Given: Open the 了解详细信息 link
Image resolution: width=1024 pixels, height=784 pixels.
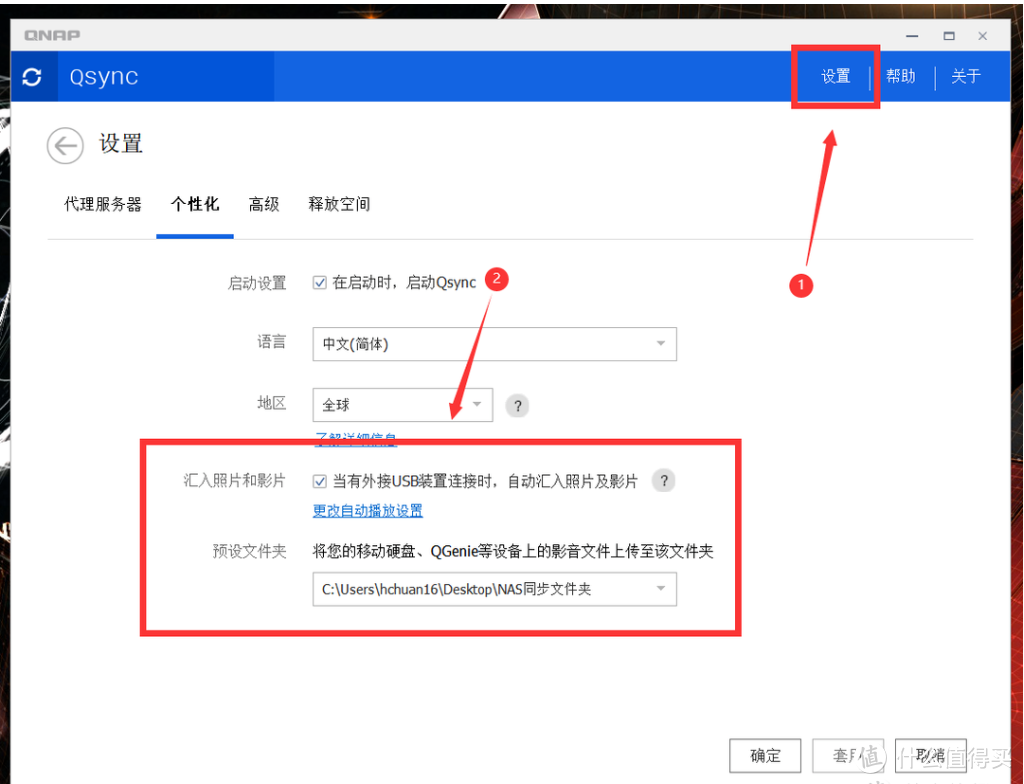Looking at the screenshot, I should [x=355, y=439].
